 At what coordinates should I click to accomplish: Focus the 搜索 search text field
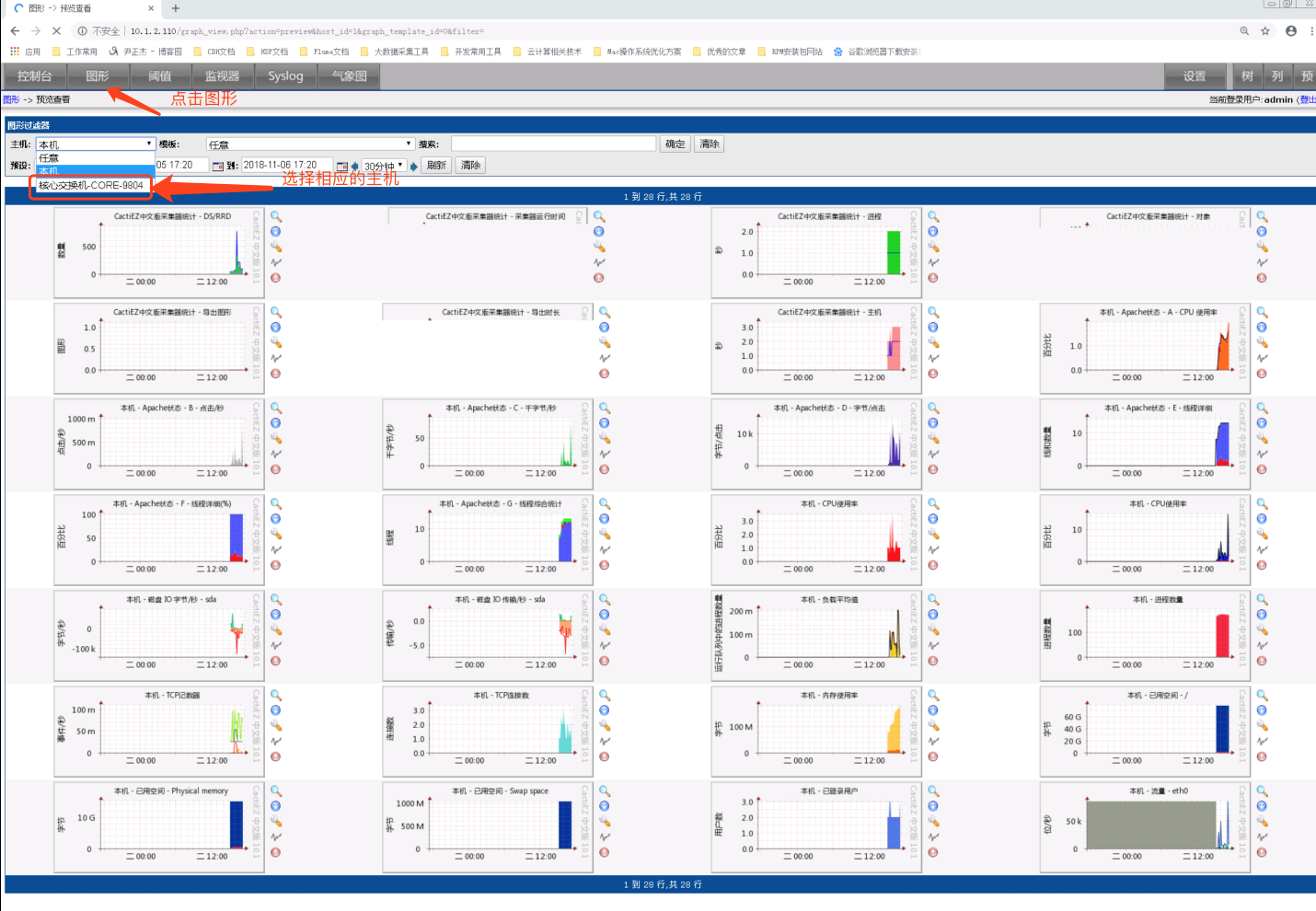click(x=553, y=144)
